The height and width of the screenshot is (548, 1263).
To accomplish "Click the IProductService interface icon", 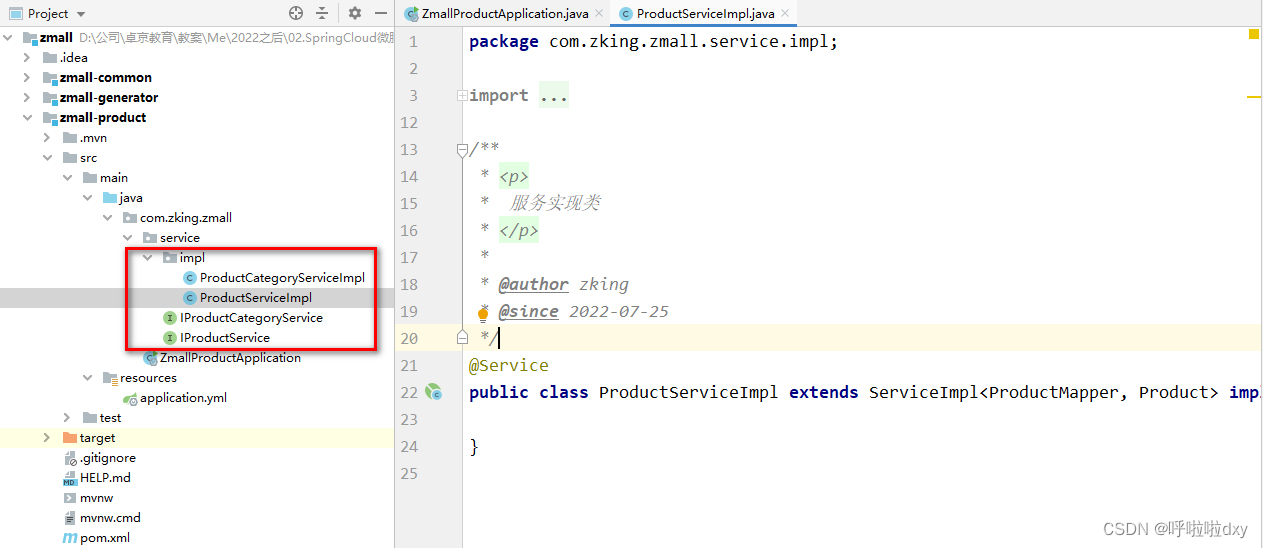I will click(169, 338).
